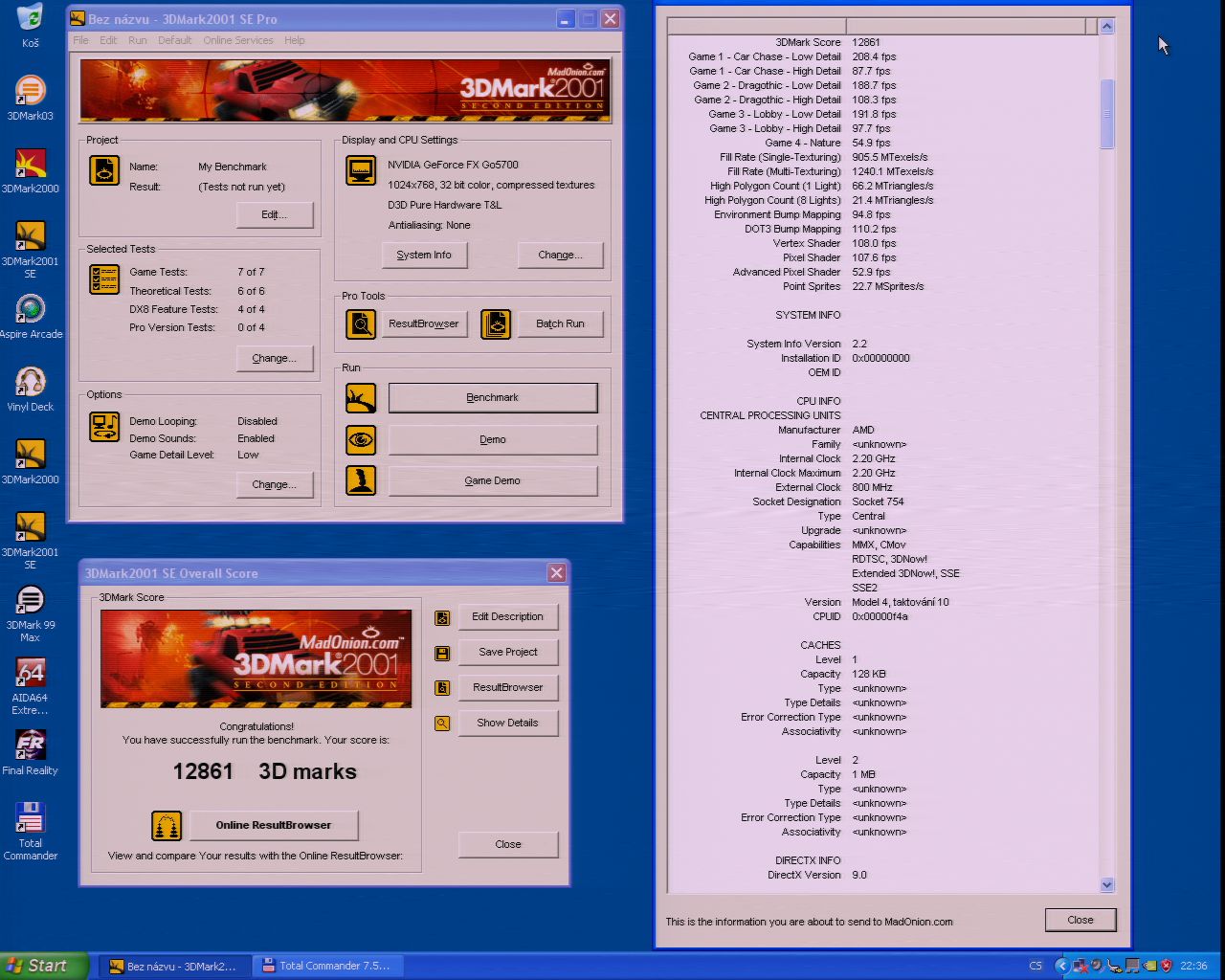Click the ResultBrowser icon in score dialog
The image size is (1225, 980).
tap(442, 688)
